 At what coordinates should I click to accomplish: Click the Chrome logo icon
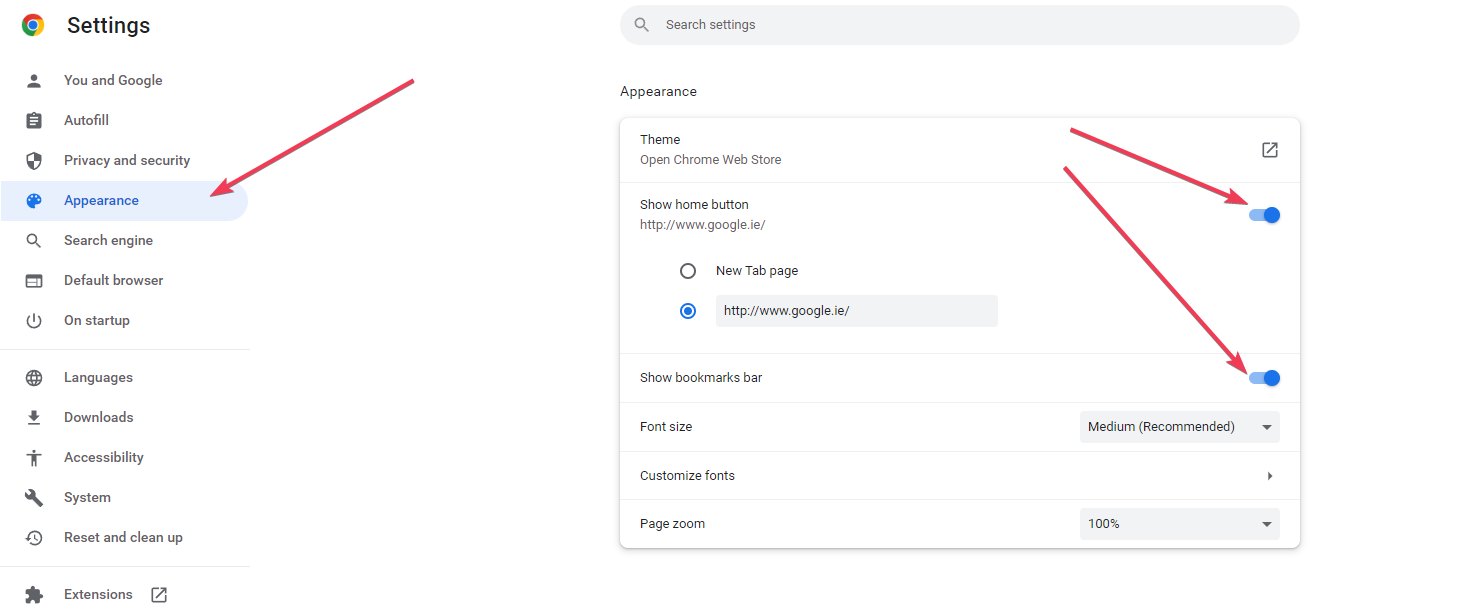(x=33, y=25)
